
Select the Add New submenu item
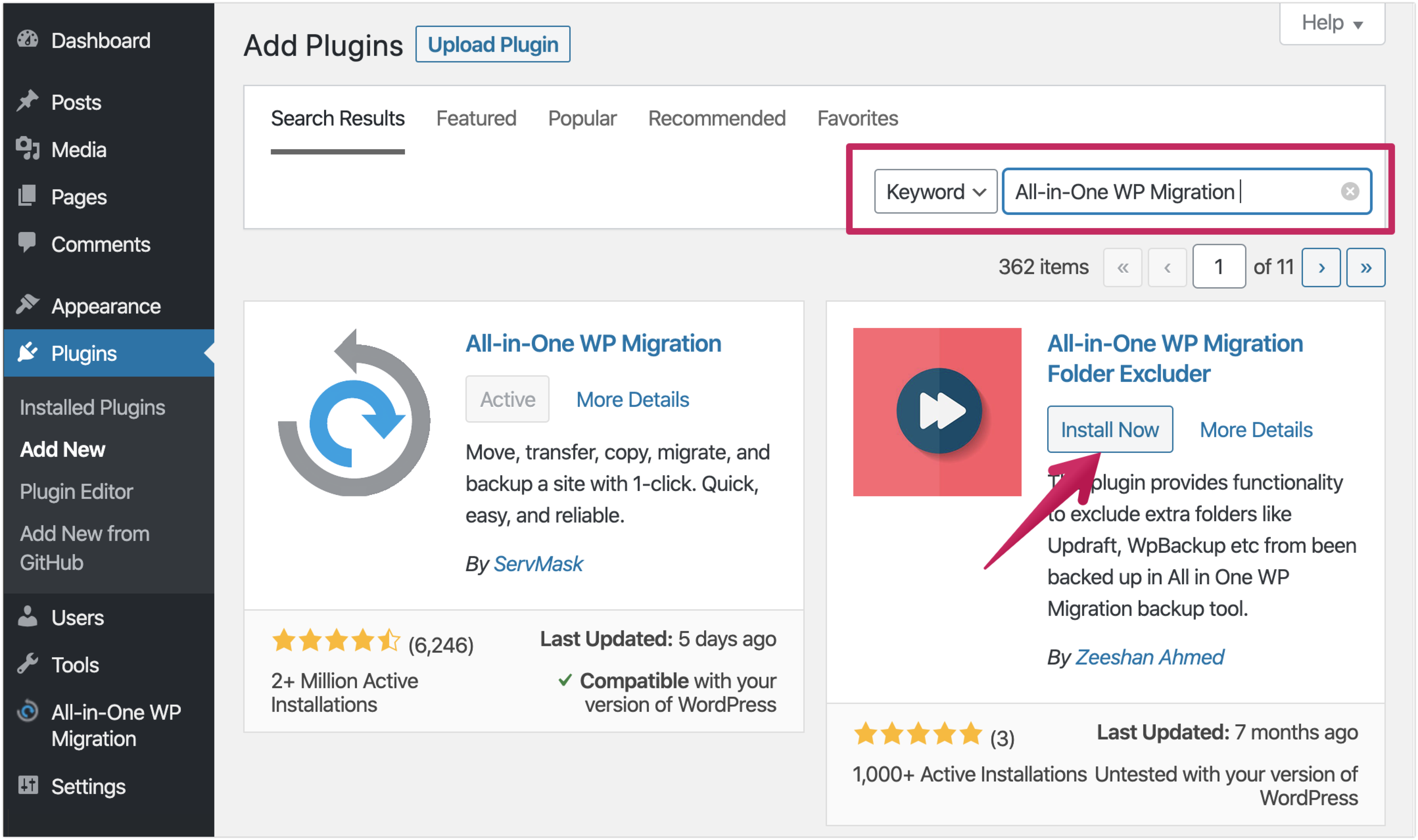tap(63, 450)
